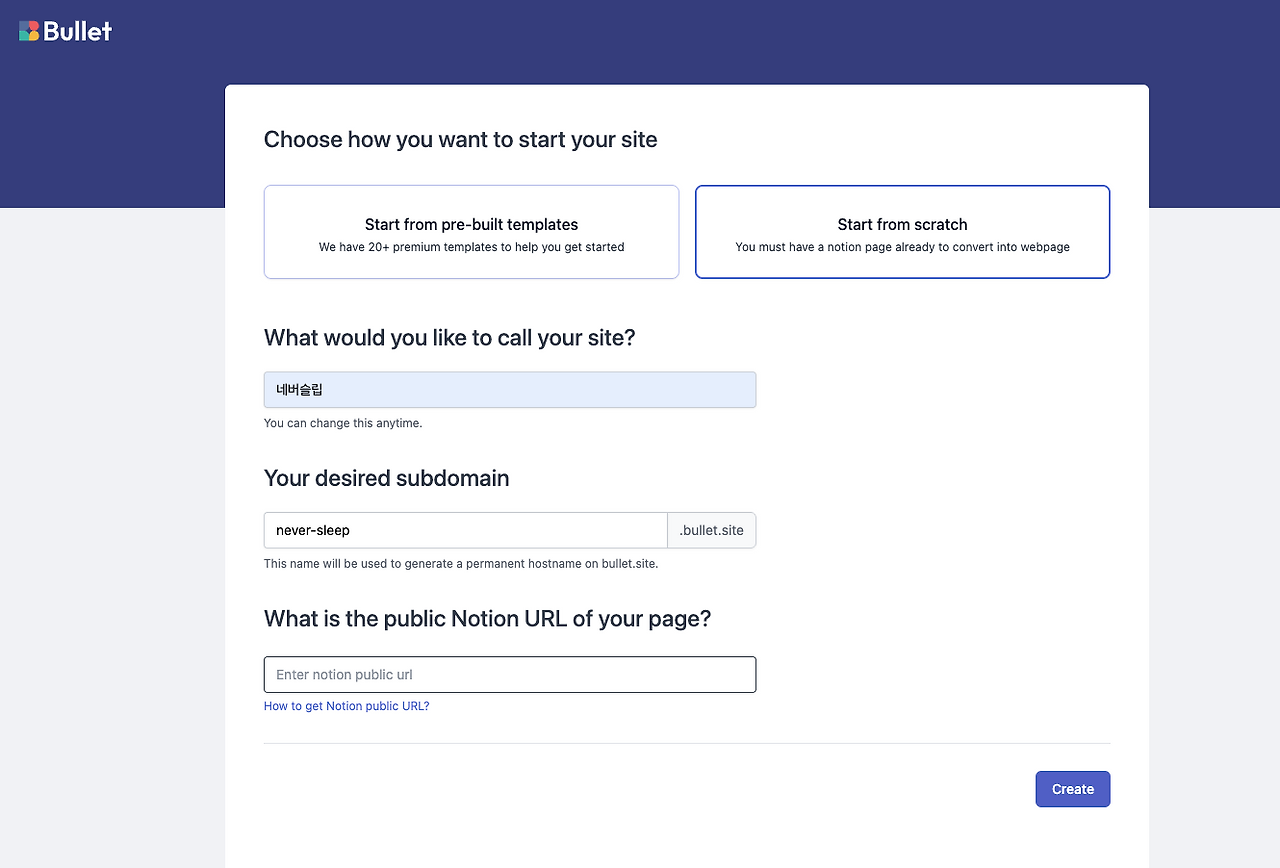Viewport: 1280px width, 868px height.
Task: Open How to get Notion public URL link
Action: click(x=346, y=706)
